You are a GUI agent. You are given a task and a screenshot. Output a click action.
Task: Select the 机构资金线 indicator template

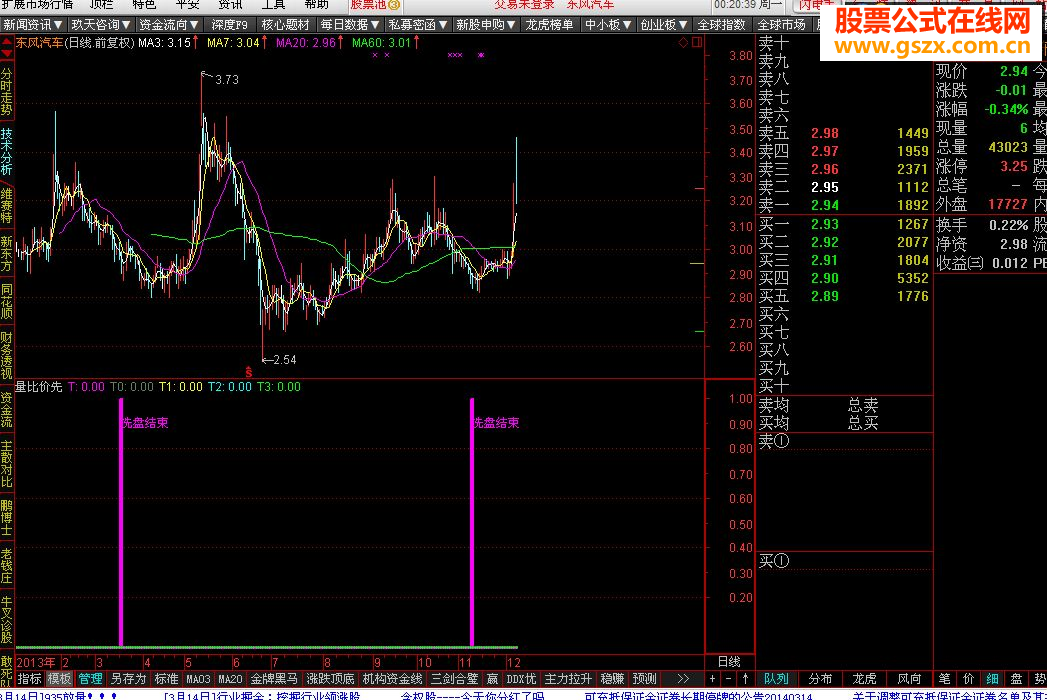point(393,679)
